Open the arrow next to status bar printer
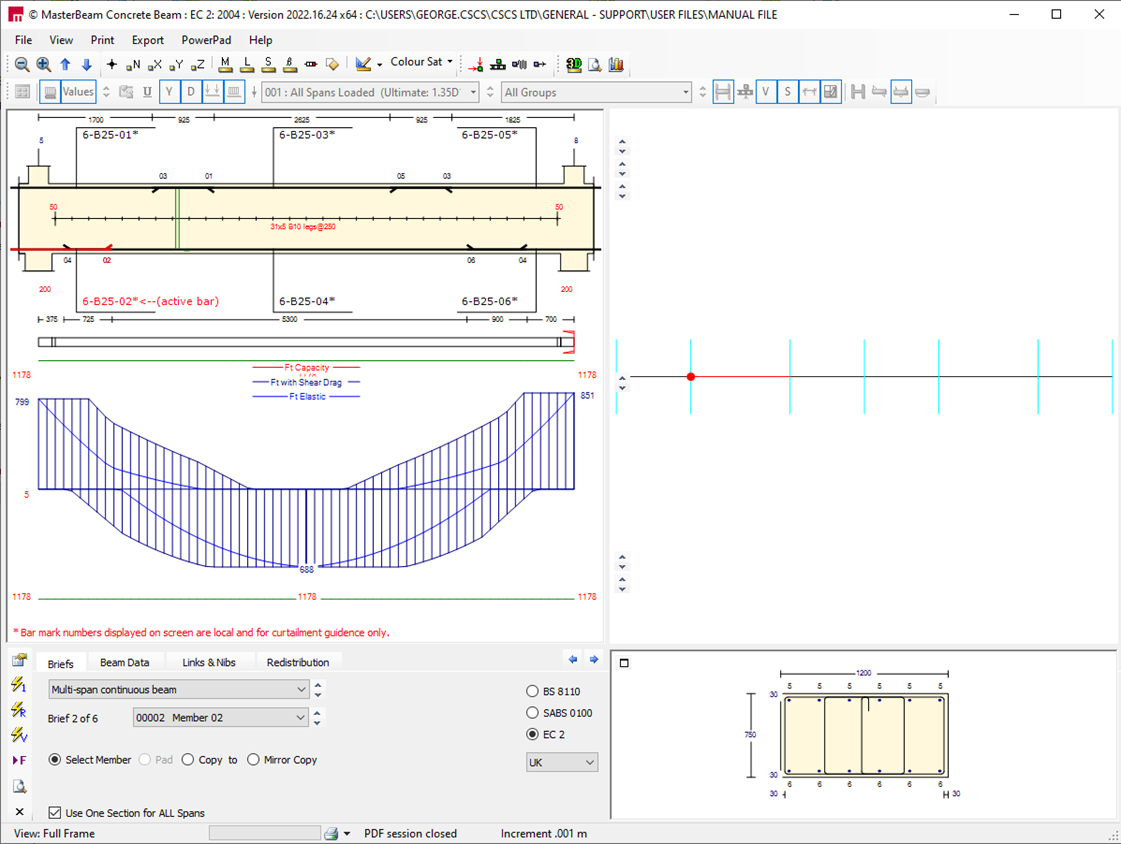Screen dimensions: 1121x844 pyautogui.click(x=347, y=833)
